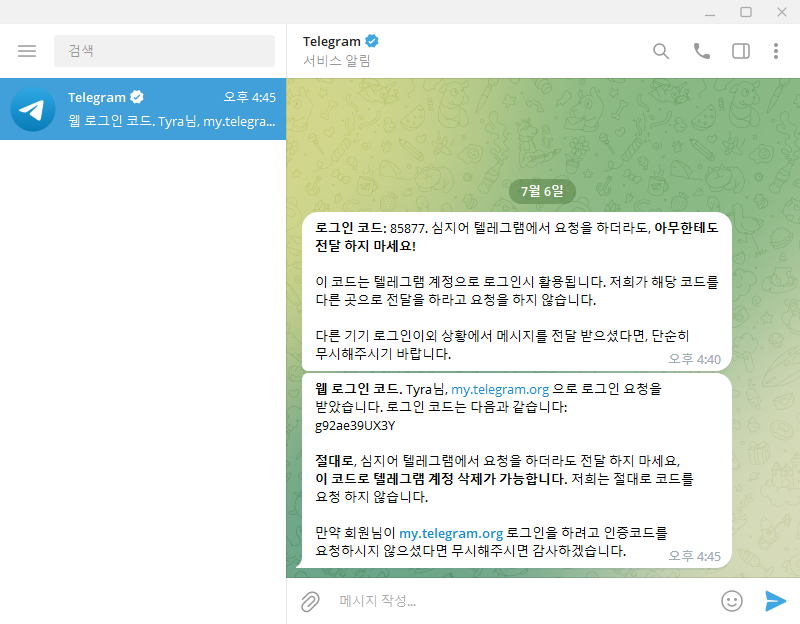This screenshot has width=800, height=624.
Task: Click the Telegram chat title header
Action: [x=332, y=41]
